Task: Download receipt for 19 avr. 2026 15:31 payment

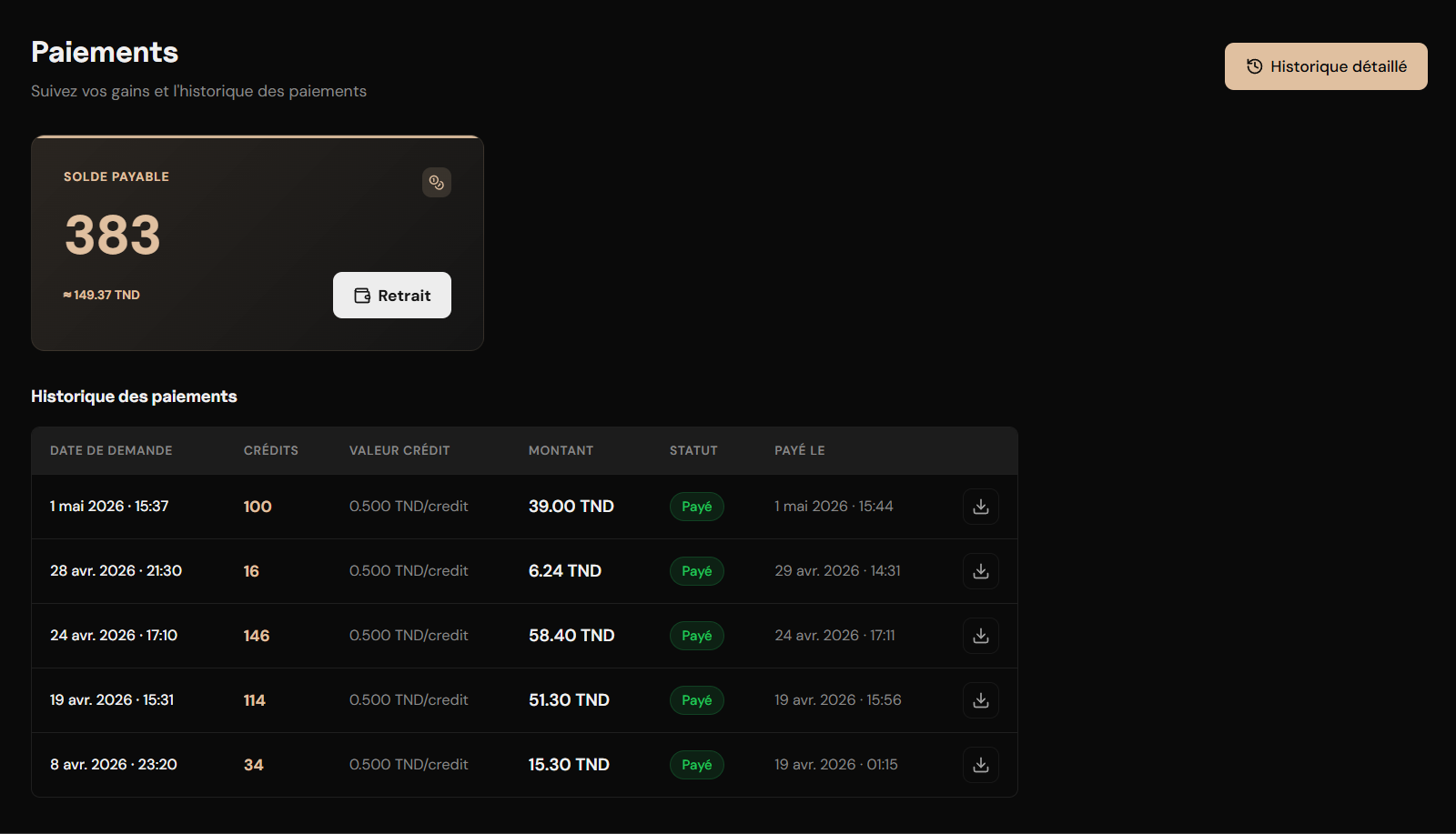Action: [981, 700]
